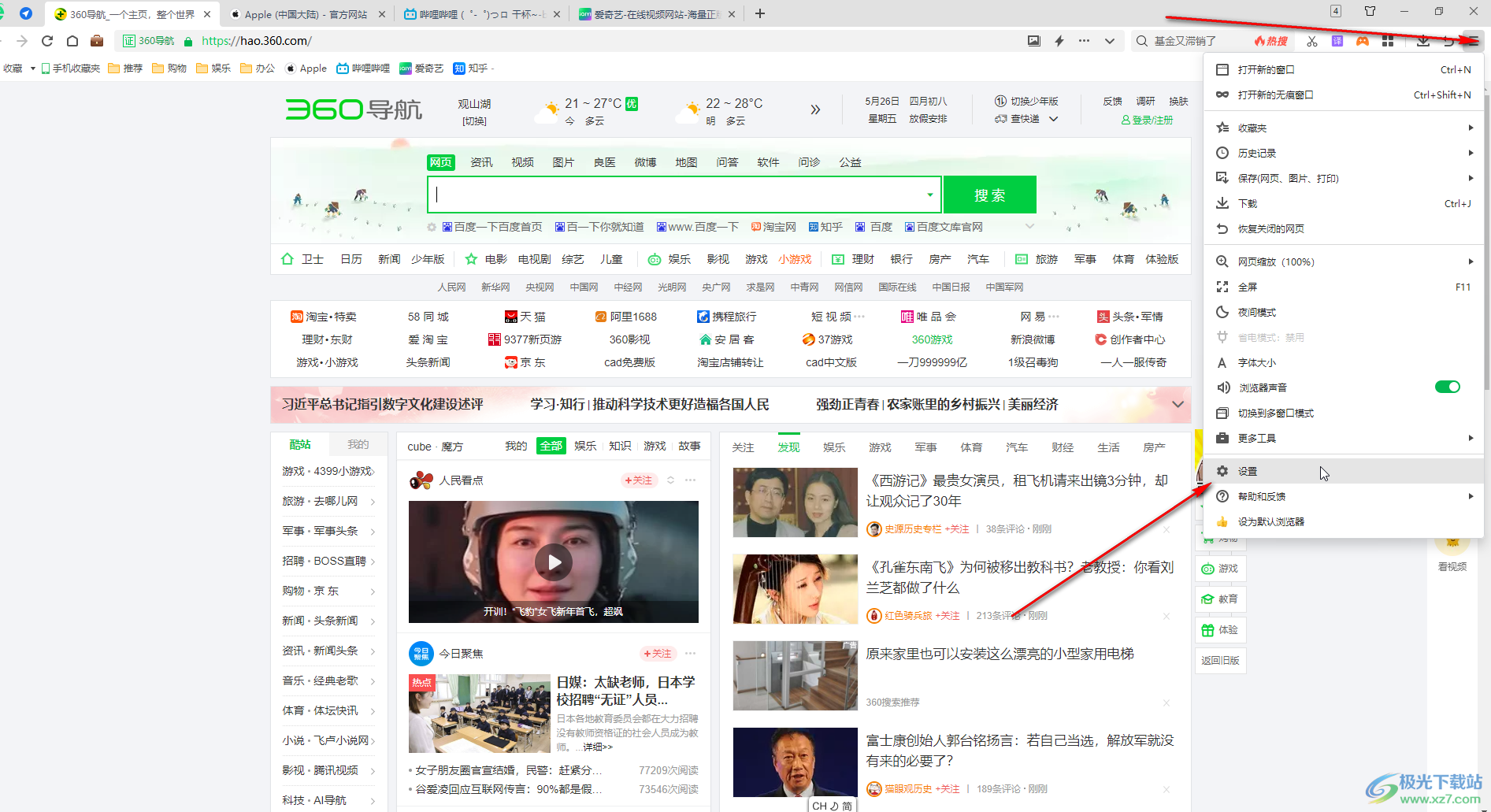Click the green lock security icon
The width and height of the screenshot is (1491, 812).
(188, 41)
